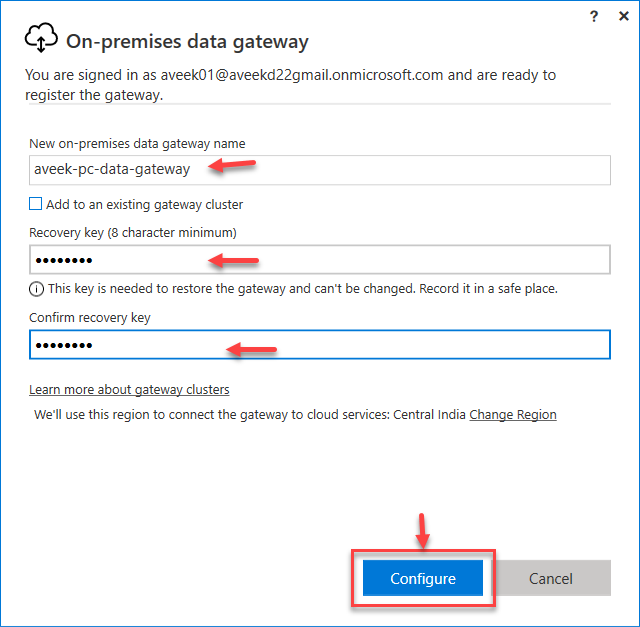The height and width of the screenshot is (627, 640).
Task: Cancel the gateway registration
Action: coord(550,578)
